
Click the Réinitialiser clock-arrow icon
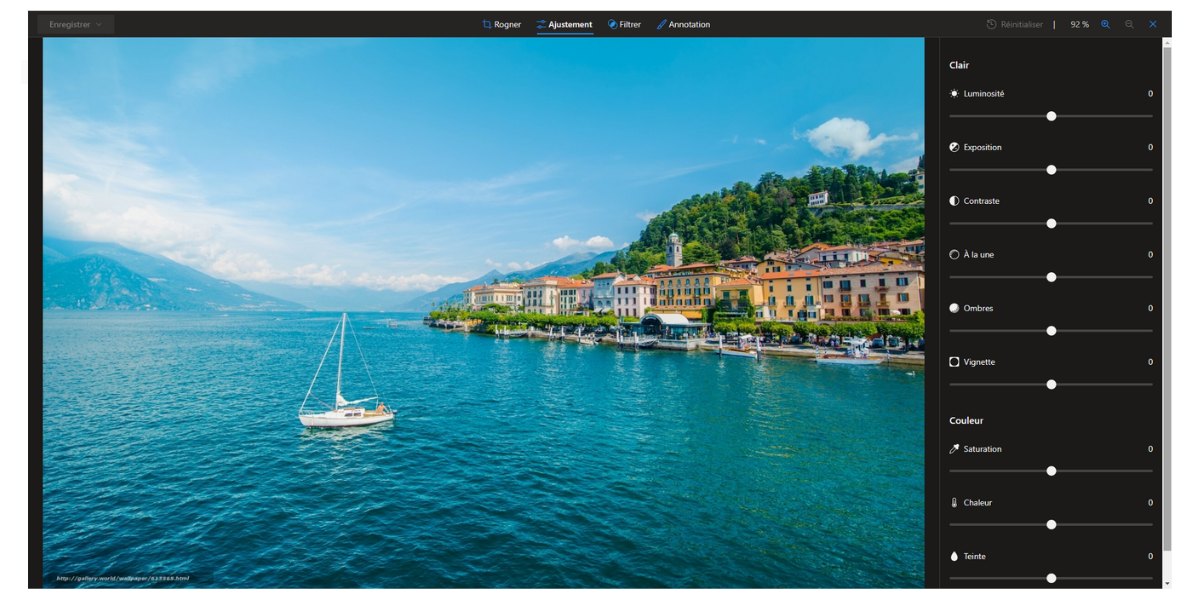tap(991, 24)
